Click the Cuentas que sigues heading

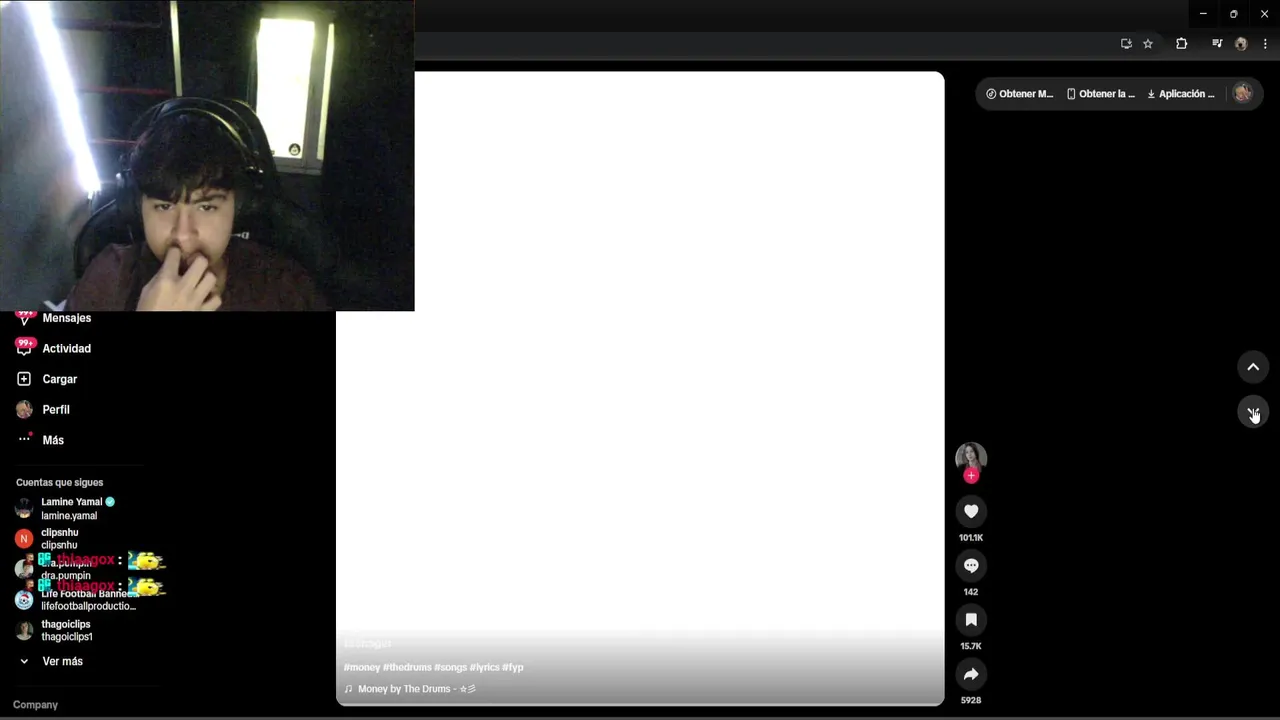pos(59,482)
